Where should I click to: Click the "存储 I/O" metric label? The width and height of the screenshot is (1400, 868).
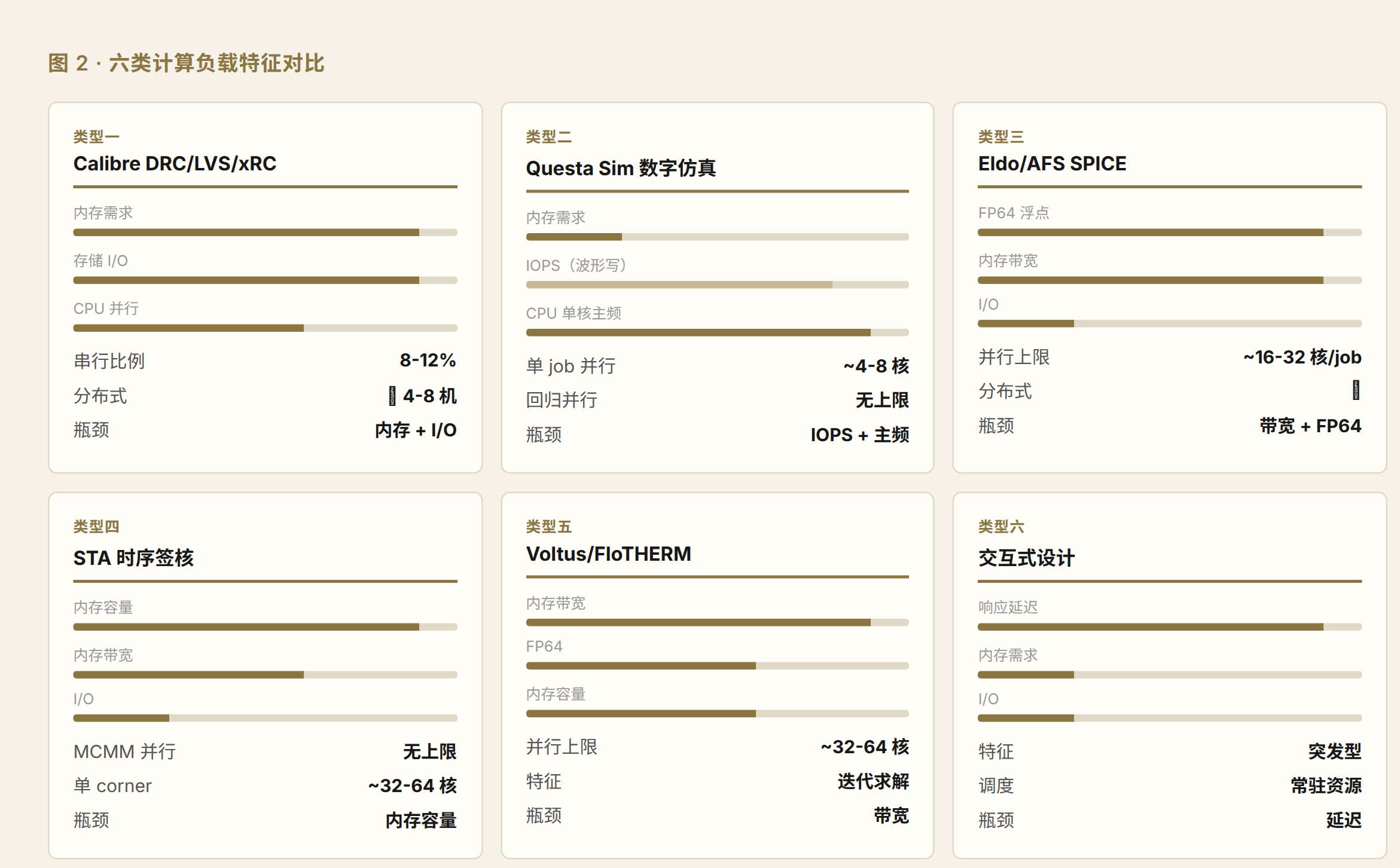point(100,261)
